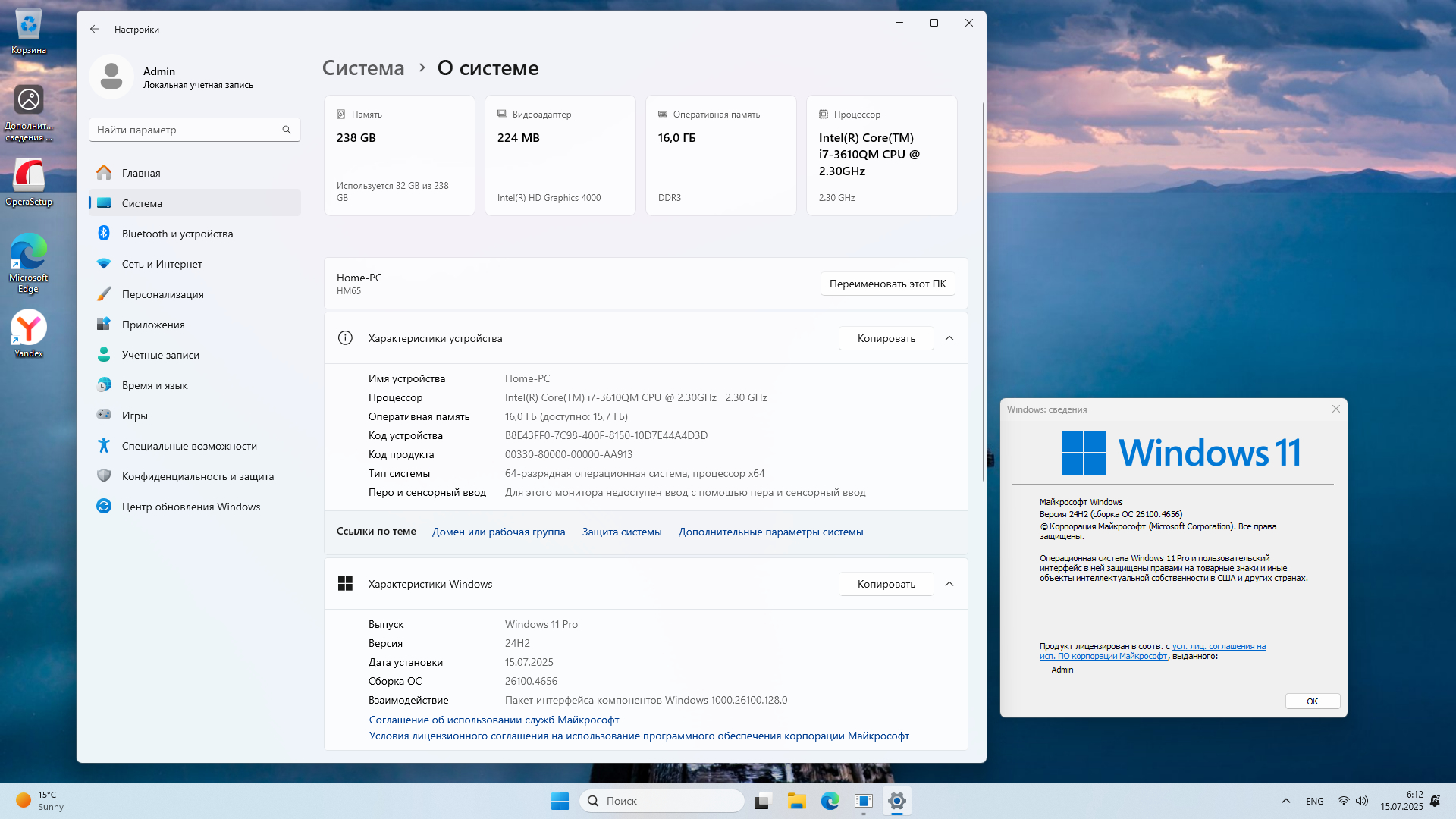The image size is (1456, 819).
Task: Click the Найти параметр search field
Action: 186,130
